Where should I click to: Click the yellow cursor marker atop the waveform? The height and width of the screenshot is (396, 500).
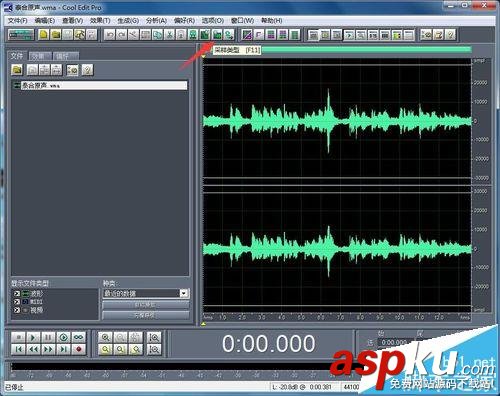(x=203, y=56)
